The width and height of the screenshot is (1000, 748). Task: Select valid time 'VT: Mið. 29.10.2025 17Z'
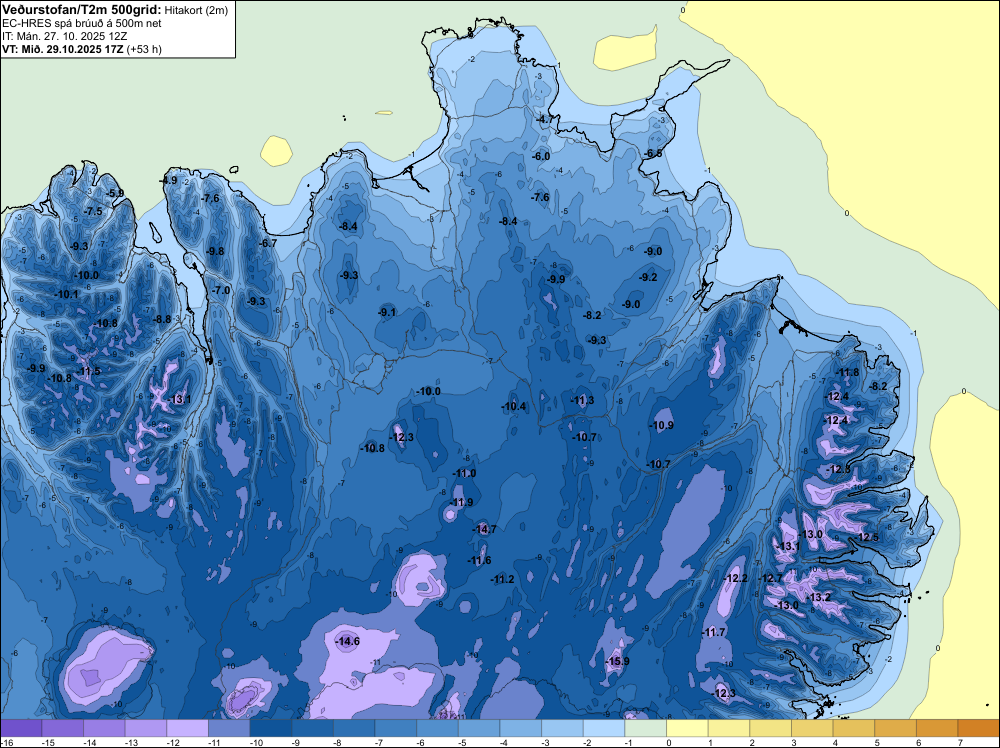click(63, 49)
